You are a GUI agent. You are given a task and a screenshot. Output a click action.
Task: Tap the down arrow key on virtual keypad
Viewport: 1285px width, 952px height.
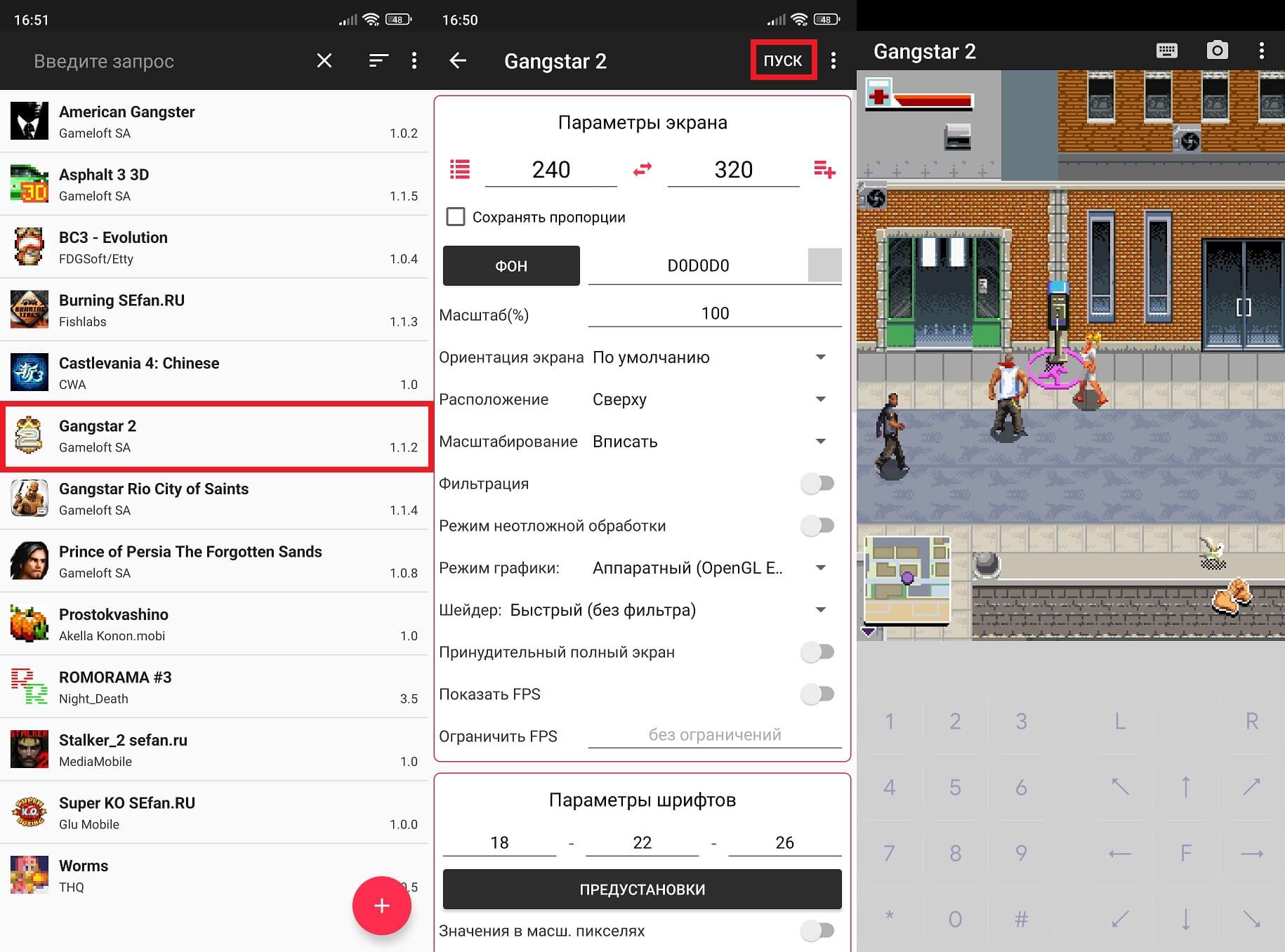1186,919
